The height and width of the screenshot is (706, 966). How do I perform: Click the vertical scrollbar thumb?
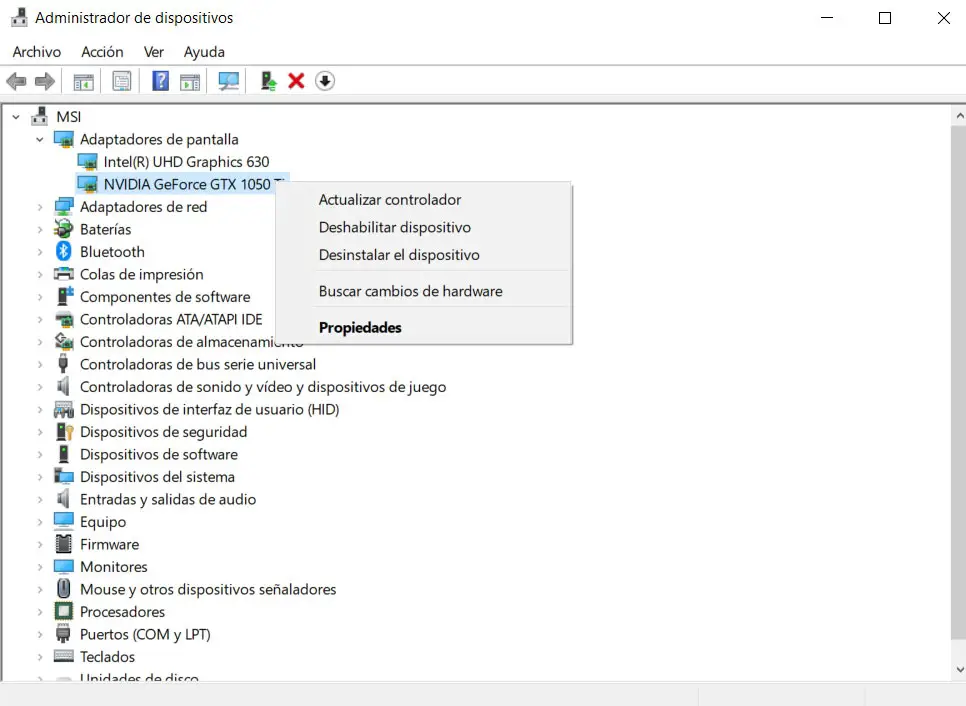(959, 382)
